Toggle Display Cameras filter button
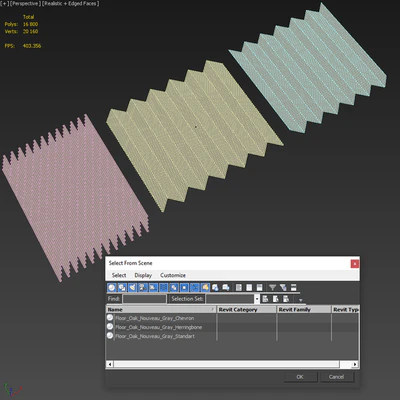400x400 pixels. [x=143, y=287]
